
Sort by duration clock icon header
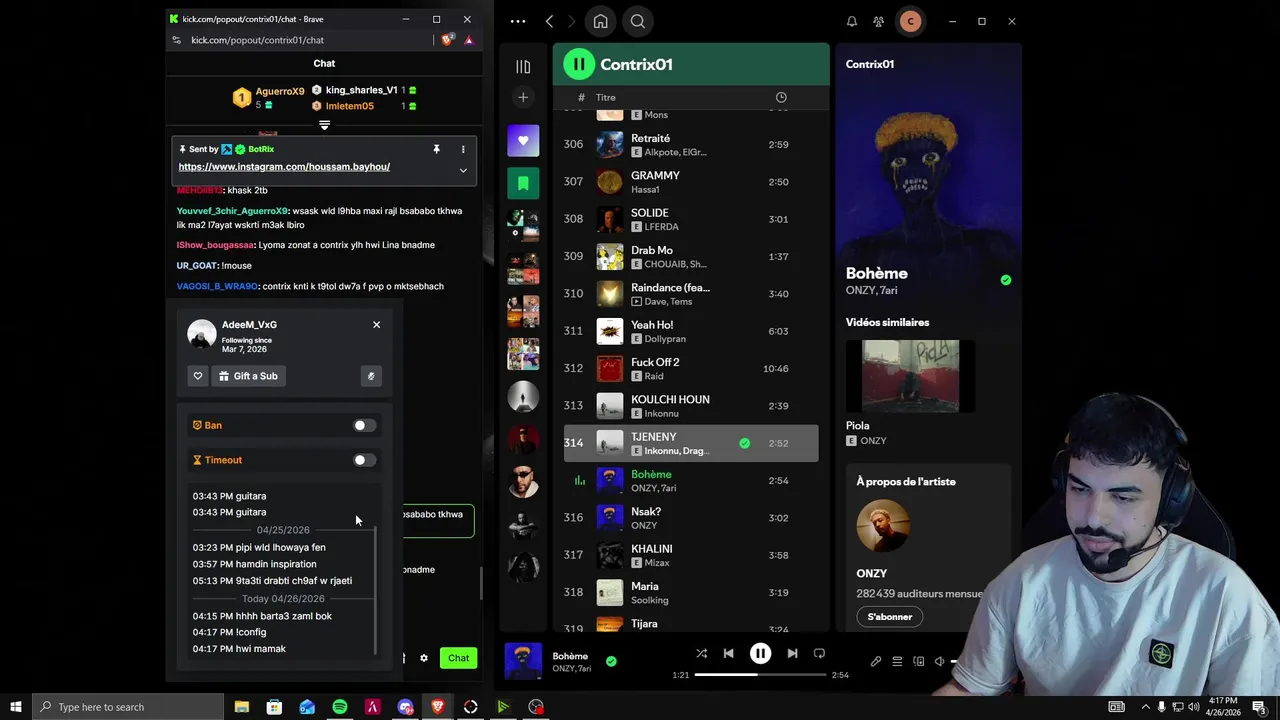tap(781, 97)
